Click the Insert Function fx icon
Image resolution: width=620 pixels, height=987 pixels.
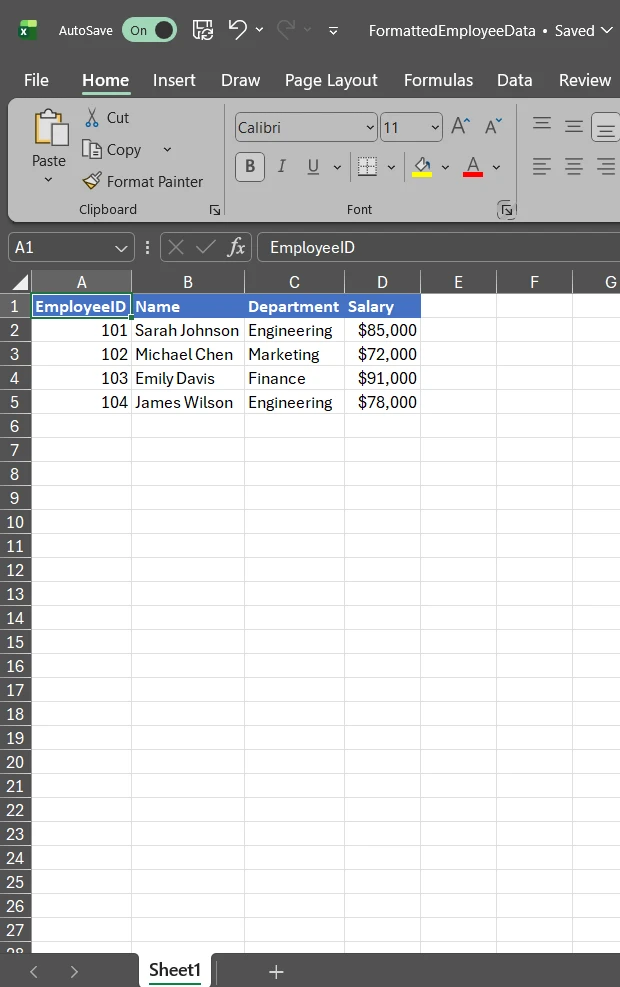236,247
